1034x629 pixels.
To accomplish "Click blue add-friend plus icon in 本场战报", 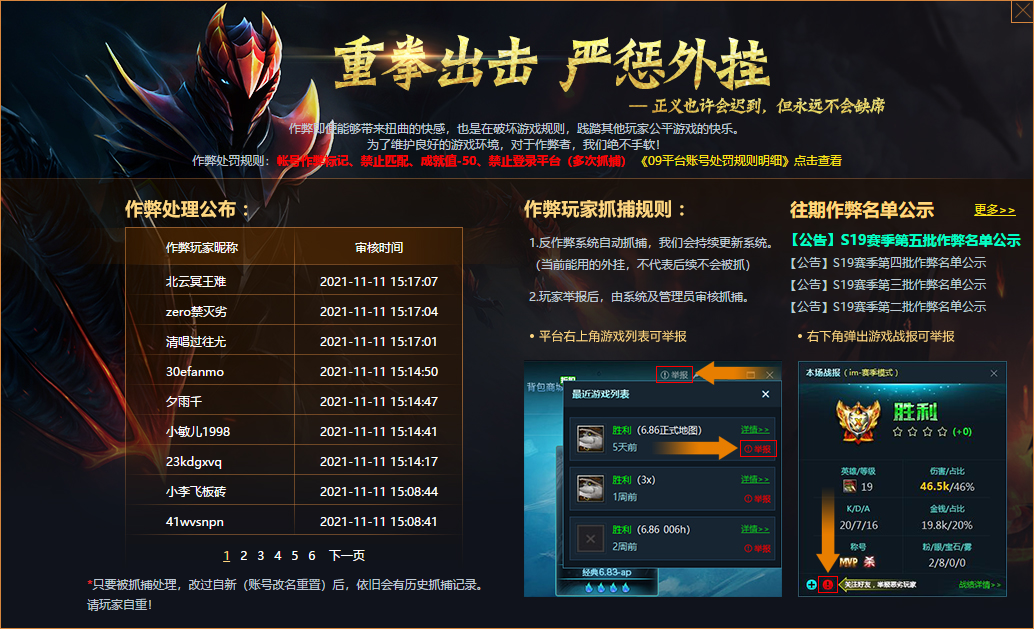I will 811,584.
